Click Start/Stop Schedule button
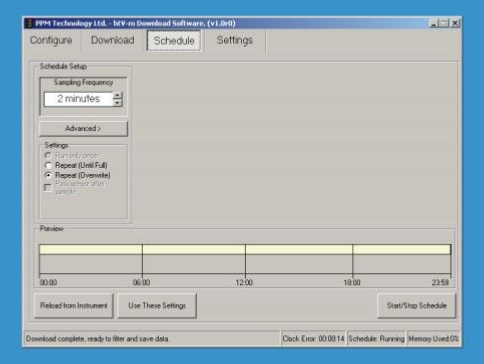Viewport: 484px width, 364px height. point(416,306)
